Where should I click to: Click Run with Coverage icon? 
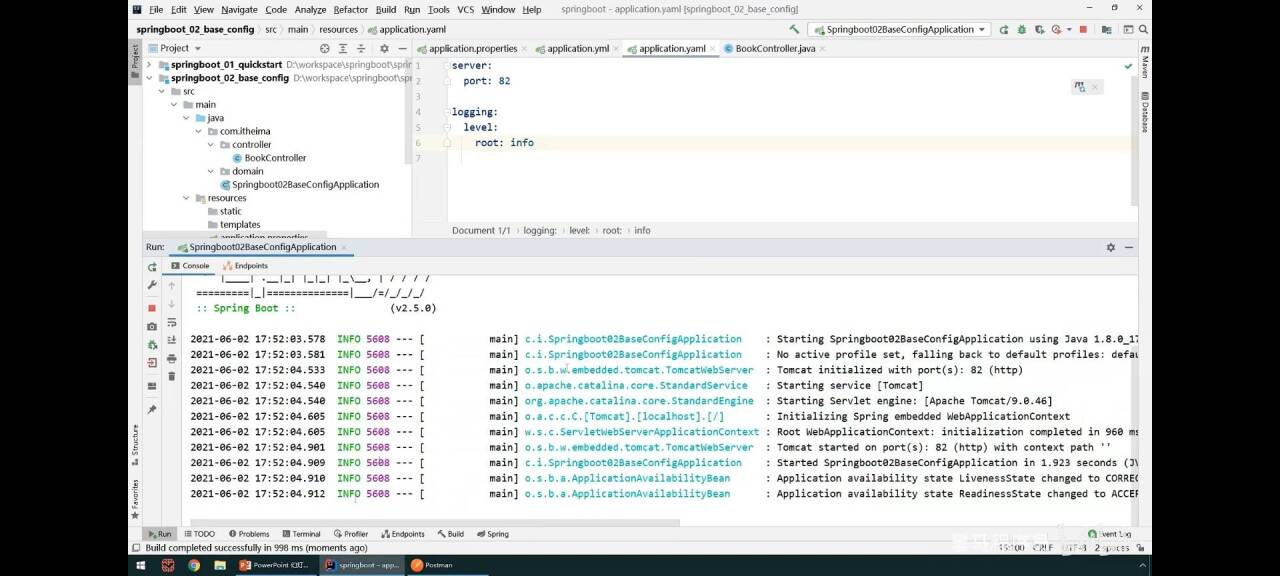(x=1039, y=30)
